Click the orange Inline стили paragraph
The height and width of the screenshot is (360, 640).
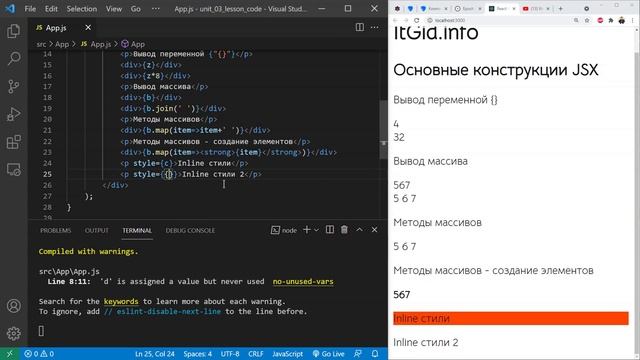511,318
